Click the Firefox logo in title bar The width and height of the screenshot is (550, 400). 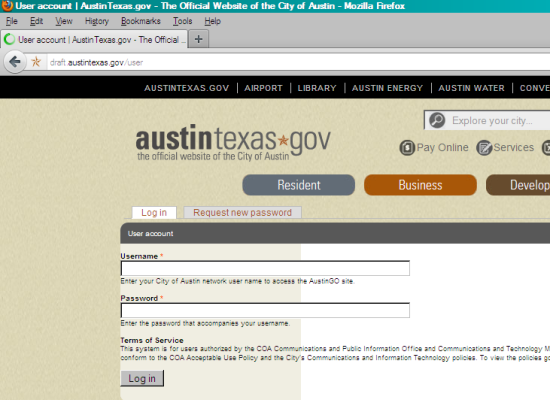pyautogui.click(x=7, y=6)
